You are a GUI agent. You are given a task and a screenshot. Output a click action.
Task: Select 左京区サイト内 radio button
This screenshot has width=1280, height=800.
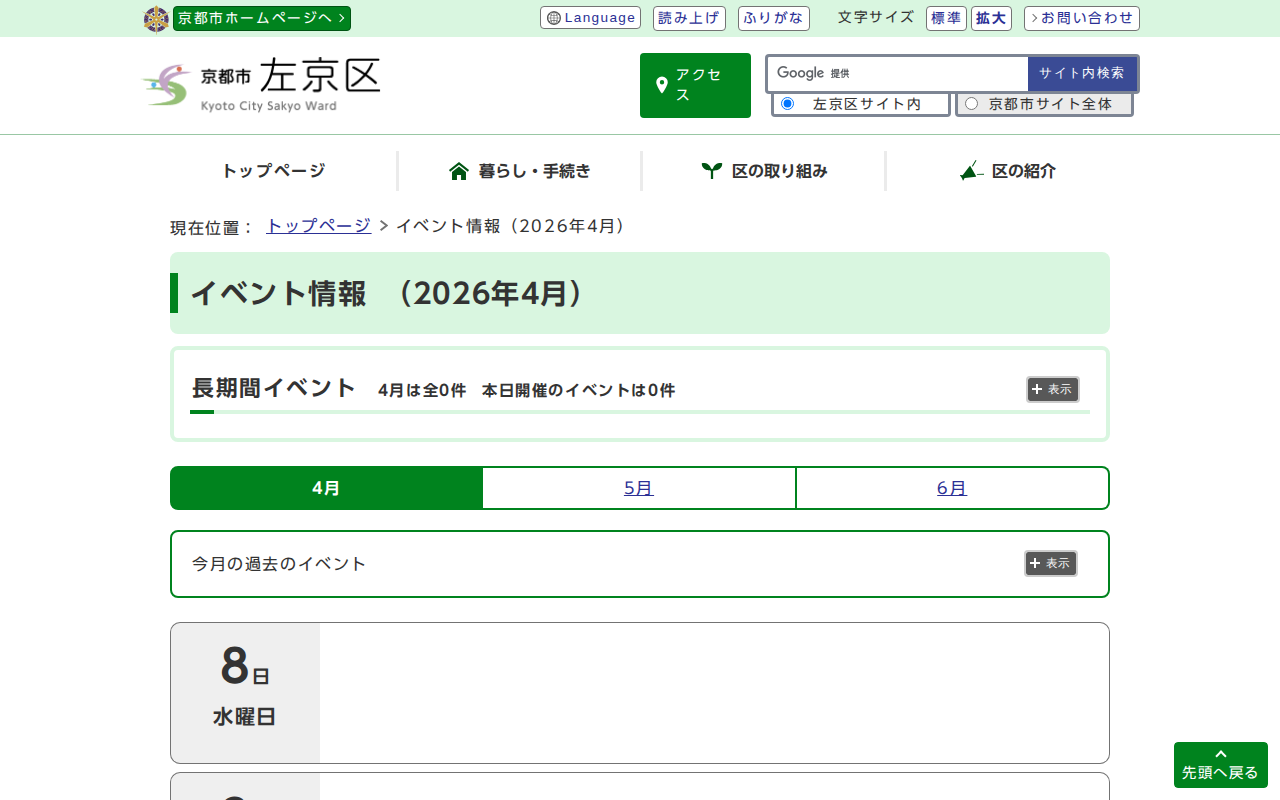tap(788, 104)
